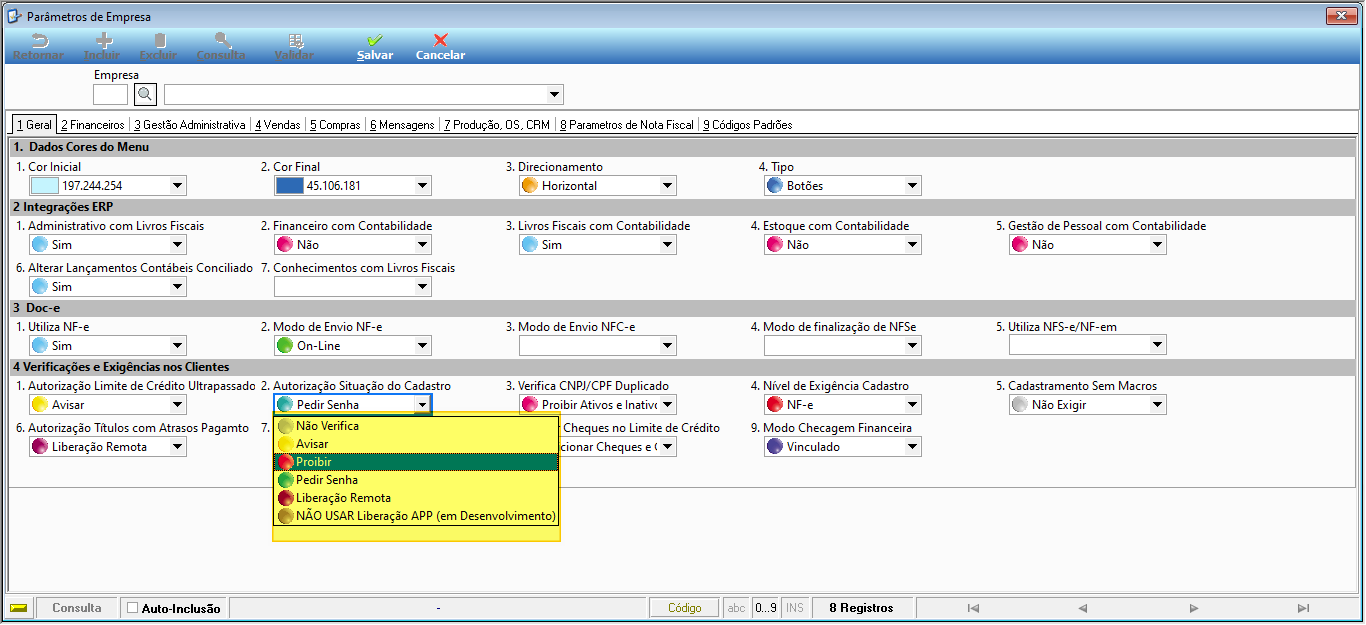Open Estoque com Contabilidade dropdown
This screenshot has width=1366, height=625.
coord(913,245)
